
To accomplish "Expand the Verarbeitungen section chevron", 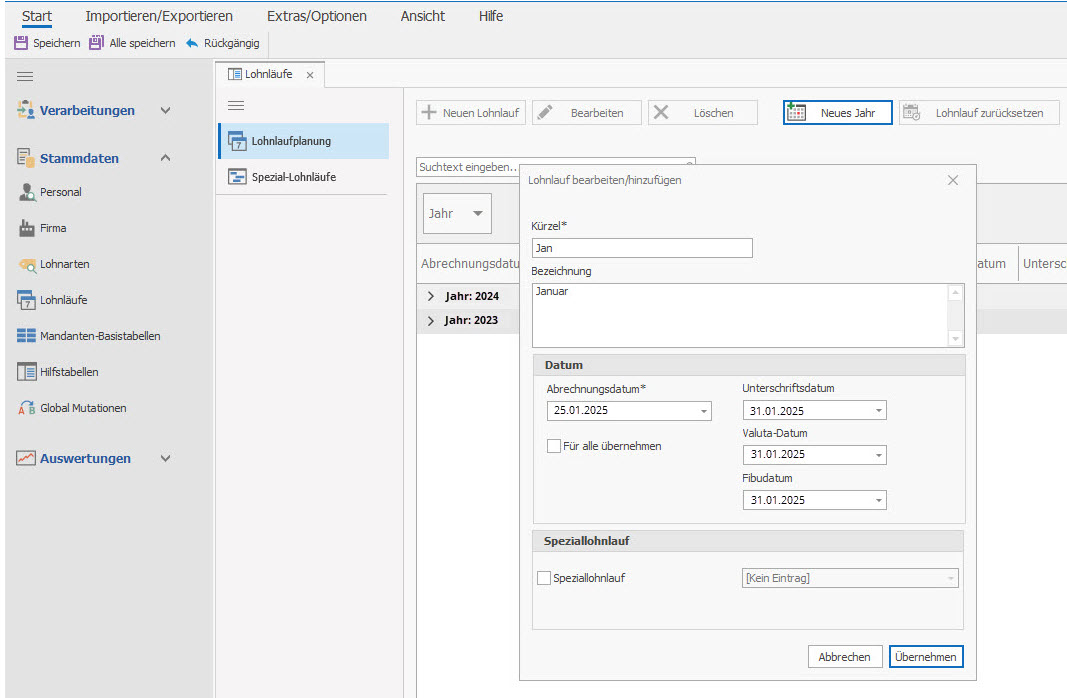I will click(x=165, y=110).
